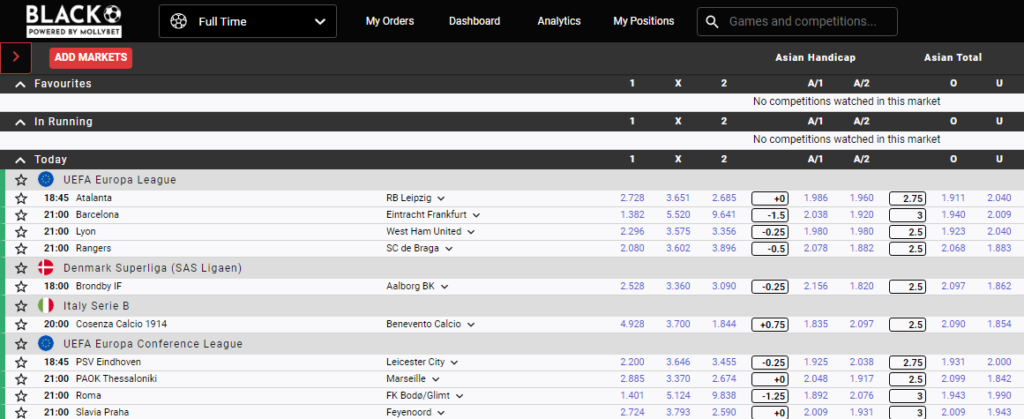The width and height of the screenshot is (1024, 419).
Task: Expand the Benevento Calcio match chevron
Action: [470, 324]
